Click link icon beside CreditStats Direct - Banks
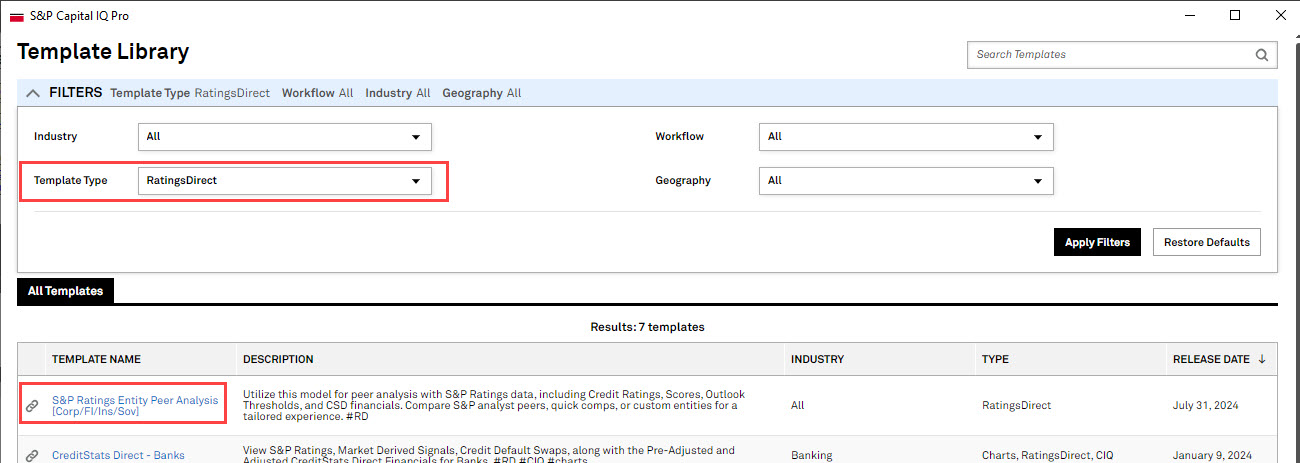The width and height of the screenshot is (1300, 463). [x=32, y=456]
